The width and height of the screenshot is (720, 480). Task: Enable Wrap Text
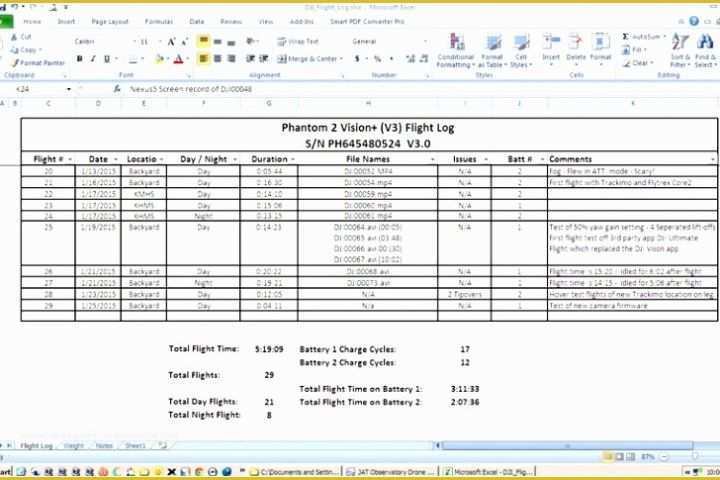coord(298,41)
